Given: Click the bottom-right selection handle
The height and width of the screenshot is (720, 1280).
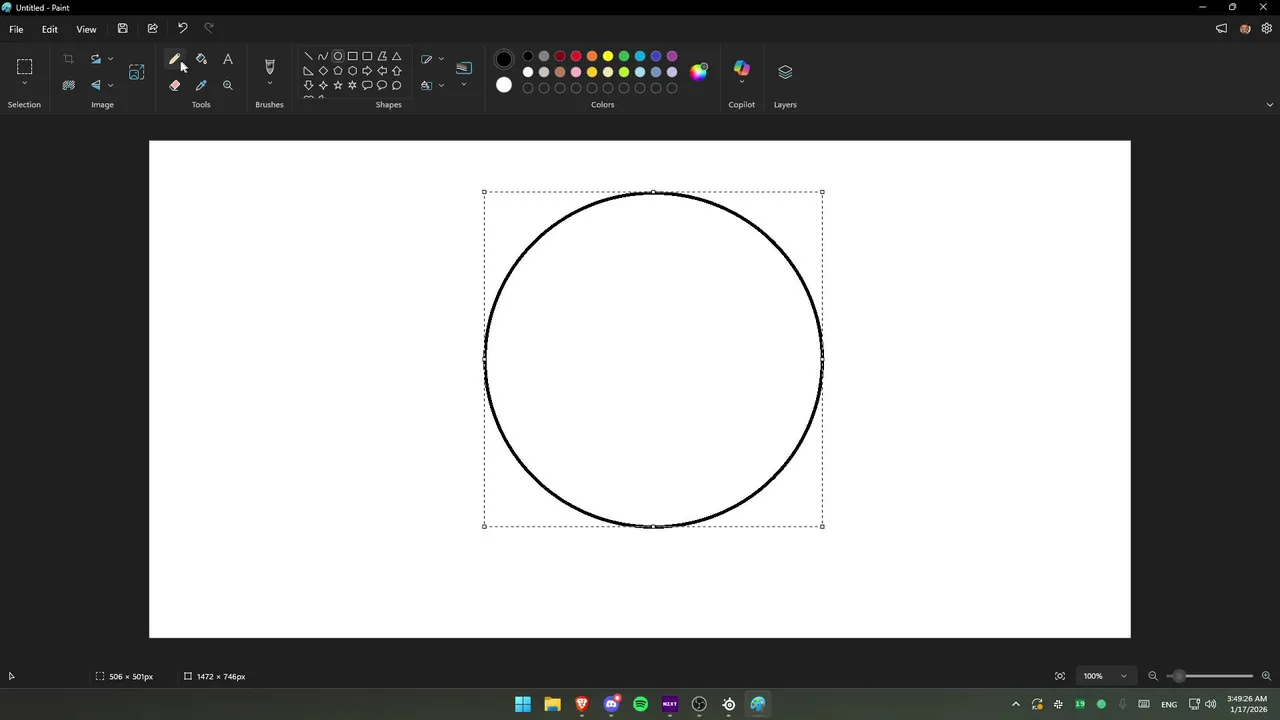Looking at the screenshot, I should pos(822,526).
